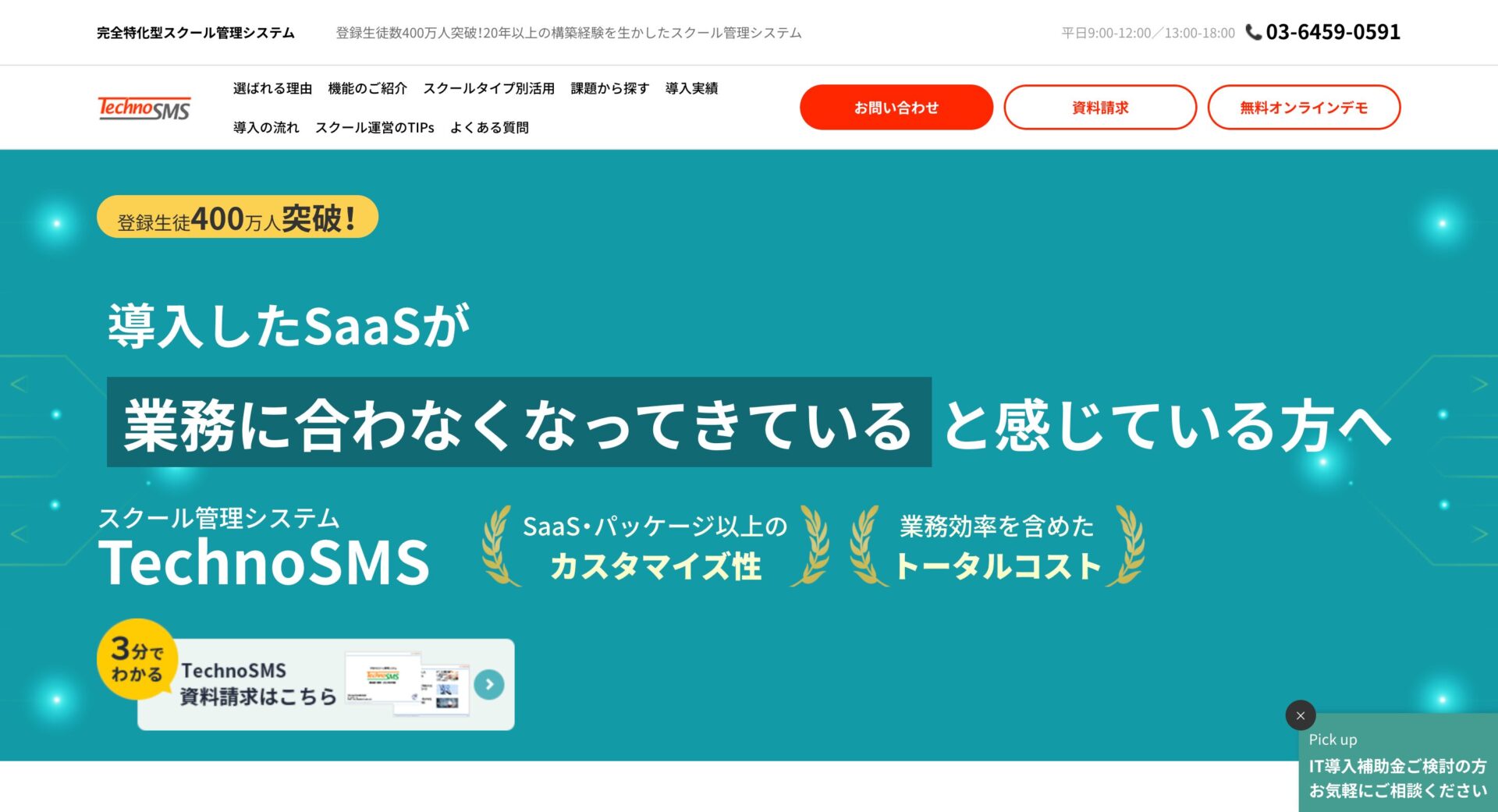The height and width of the screenshot is (812, 1498).
Task: Click 登録生徒数400万人突破!20年以上 tagline text
Action: click(x=569, y=33)
